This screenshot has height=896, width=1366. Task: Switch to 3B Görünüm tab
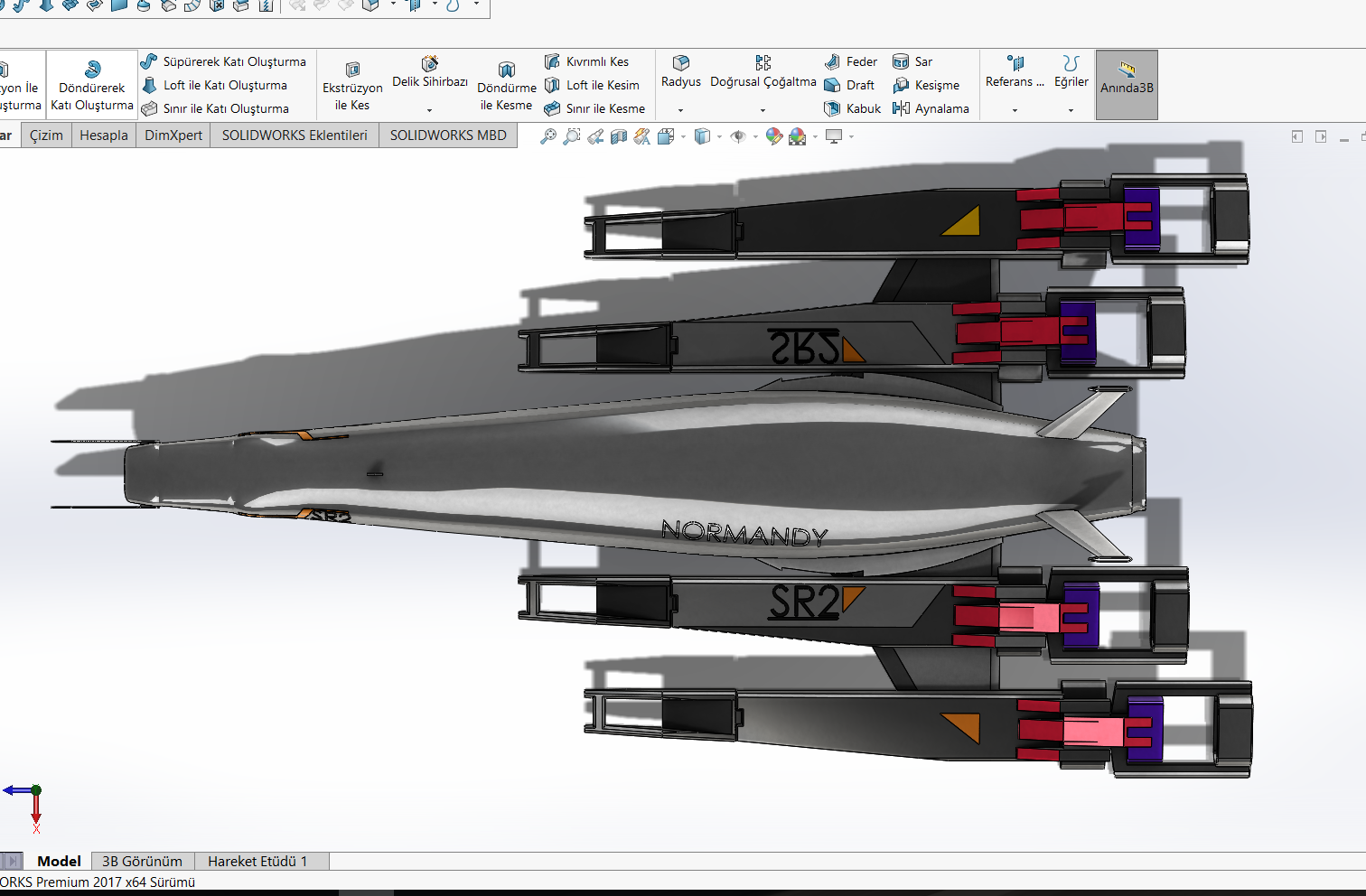[143, 861]
